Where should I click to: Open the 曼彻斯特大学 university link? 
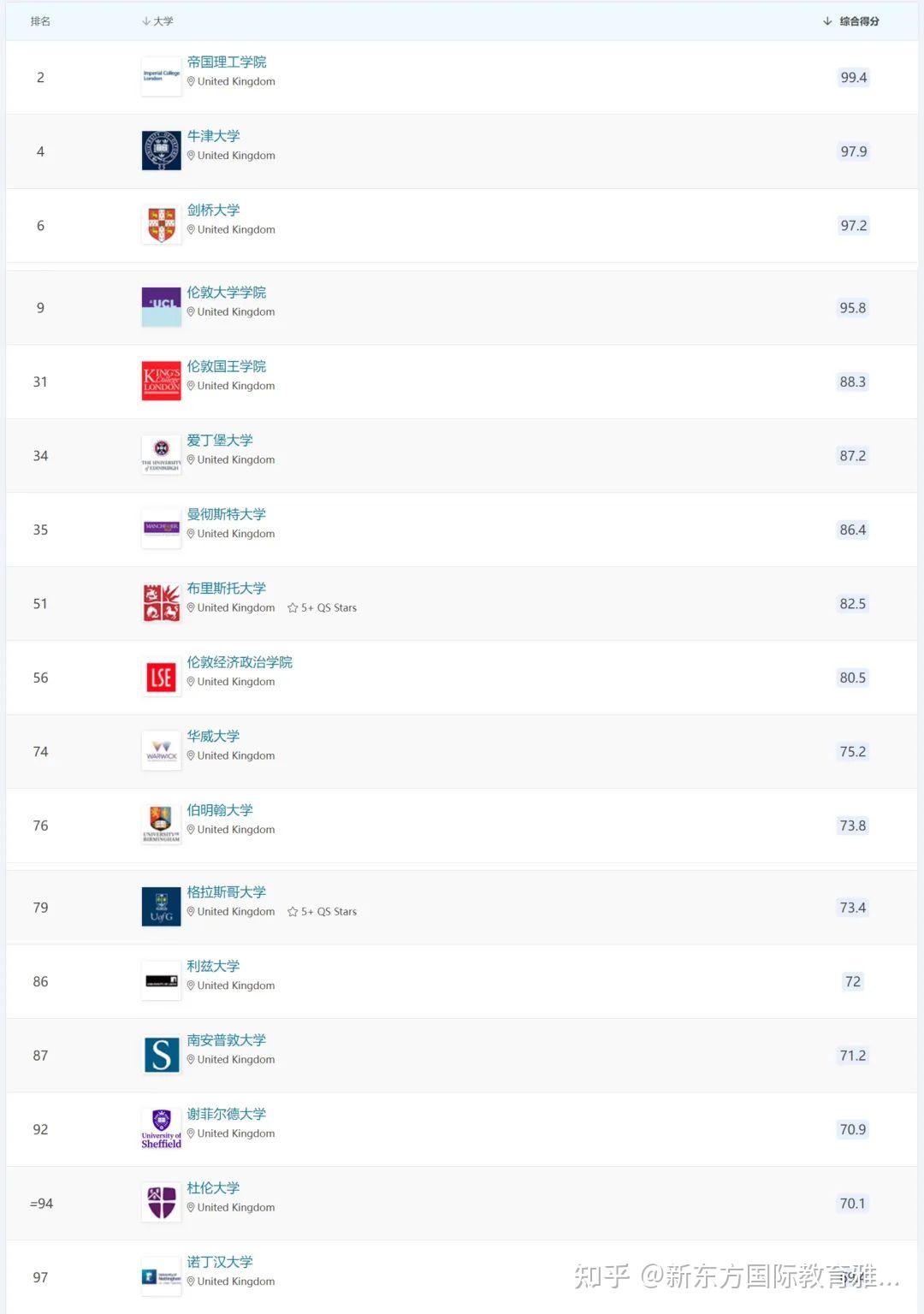(227, 514)
